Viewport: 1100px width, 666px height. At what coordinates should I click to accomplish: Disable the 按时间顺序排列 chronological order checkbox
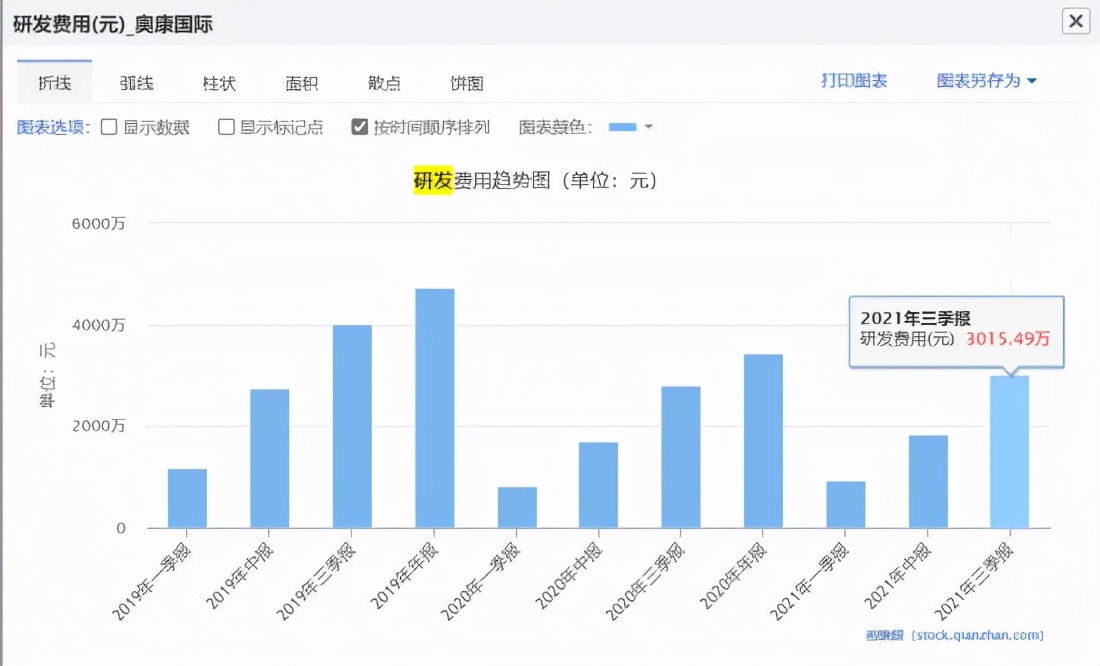point(357,127)
